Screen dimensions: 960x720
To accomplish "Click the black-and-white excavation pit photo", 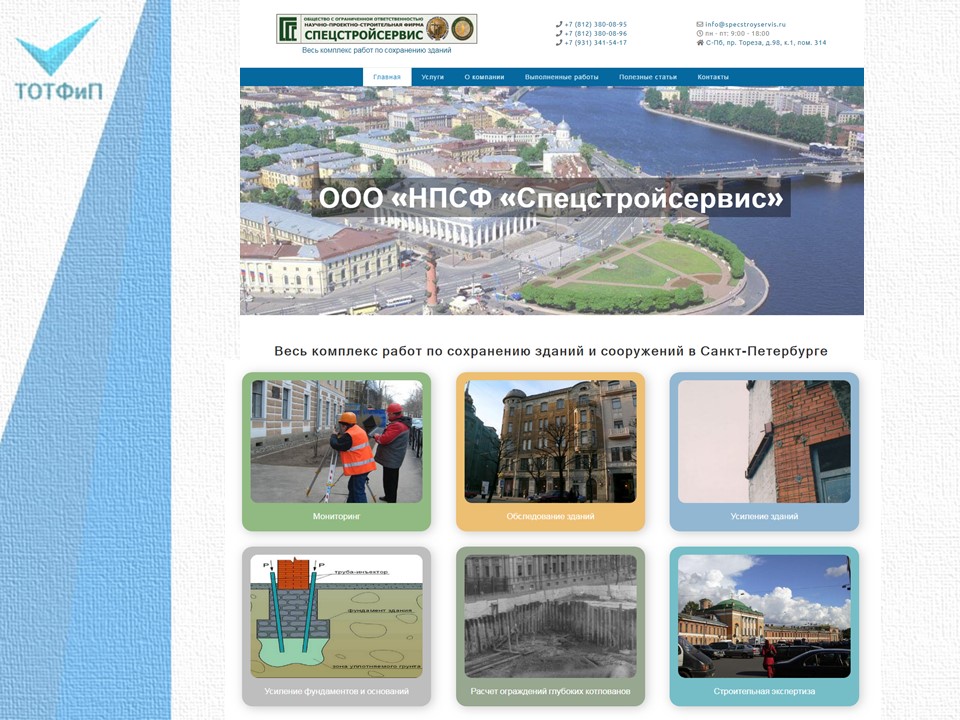I will (x=550, y=617).
